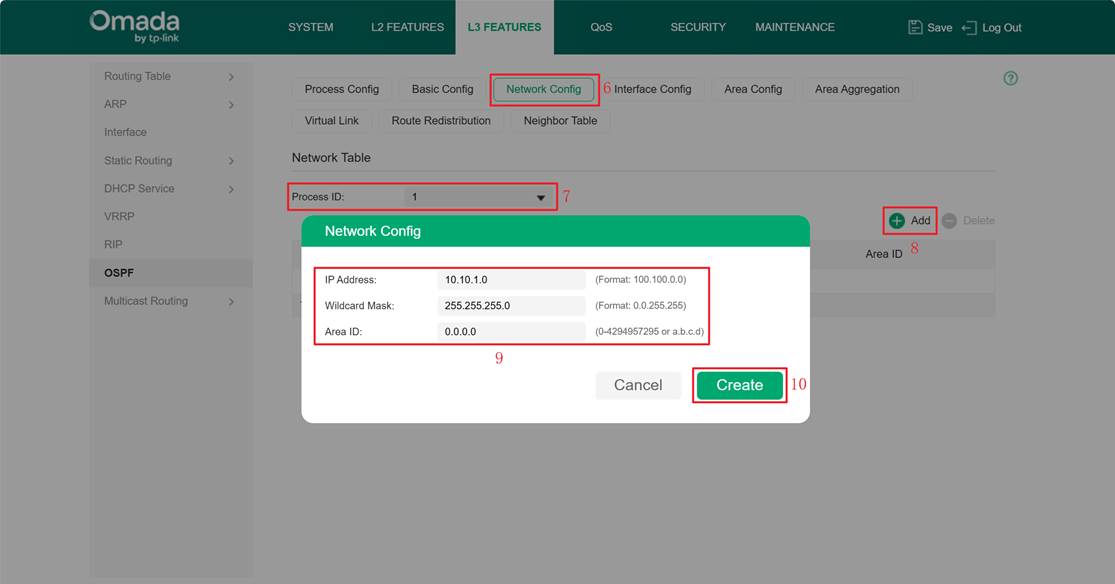Viewport: 1115px width, 584px height.
Task: Click the Save icon in header
Action: point(915,27)
